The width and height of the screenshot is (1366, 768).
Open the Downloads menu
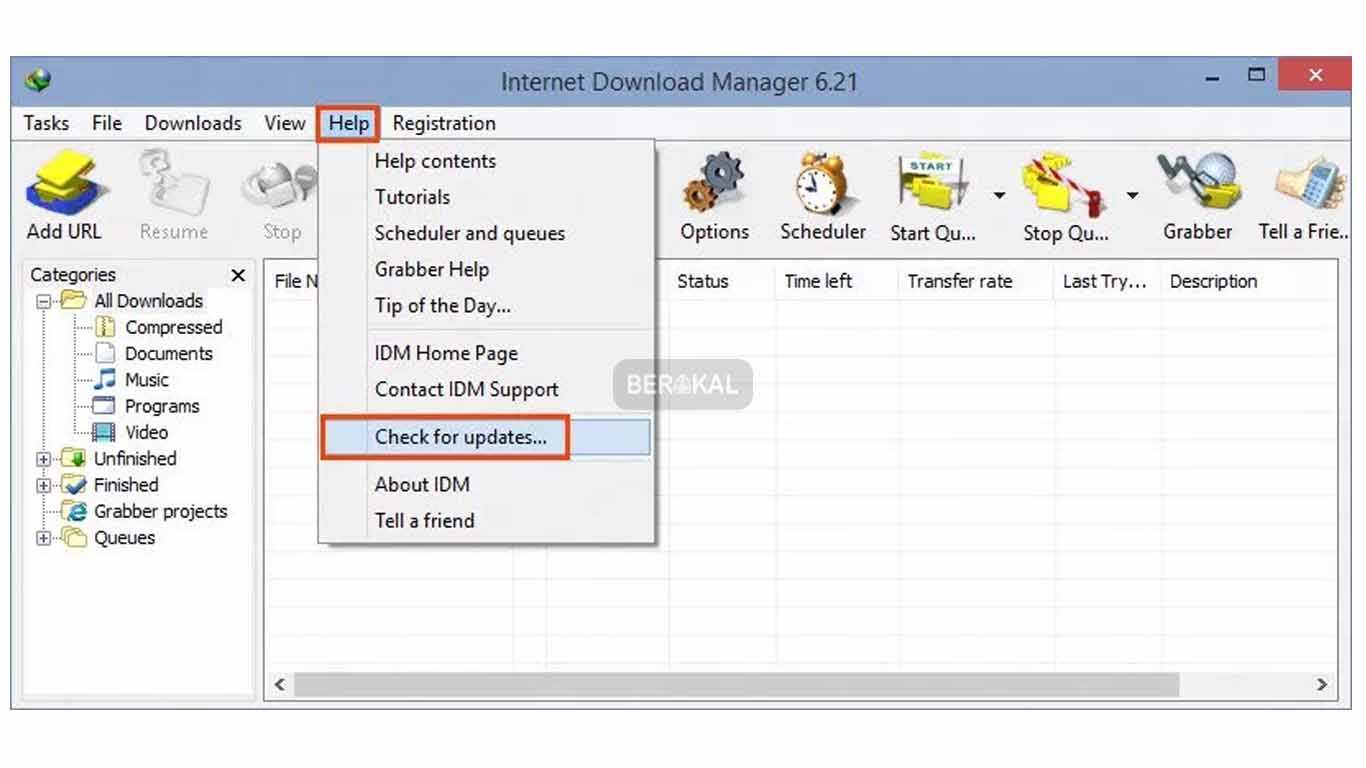coord(193,123)
